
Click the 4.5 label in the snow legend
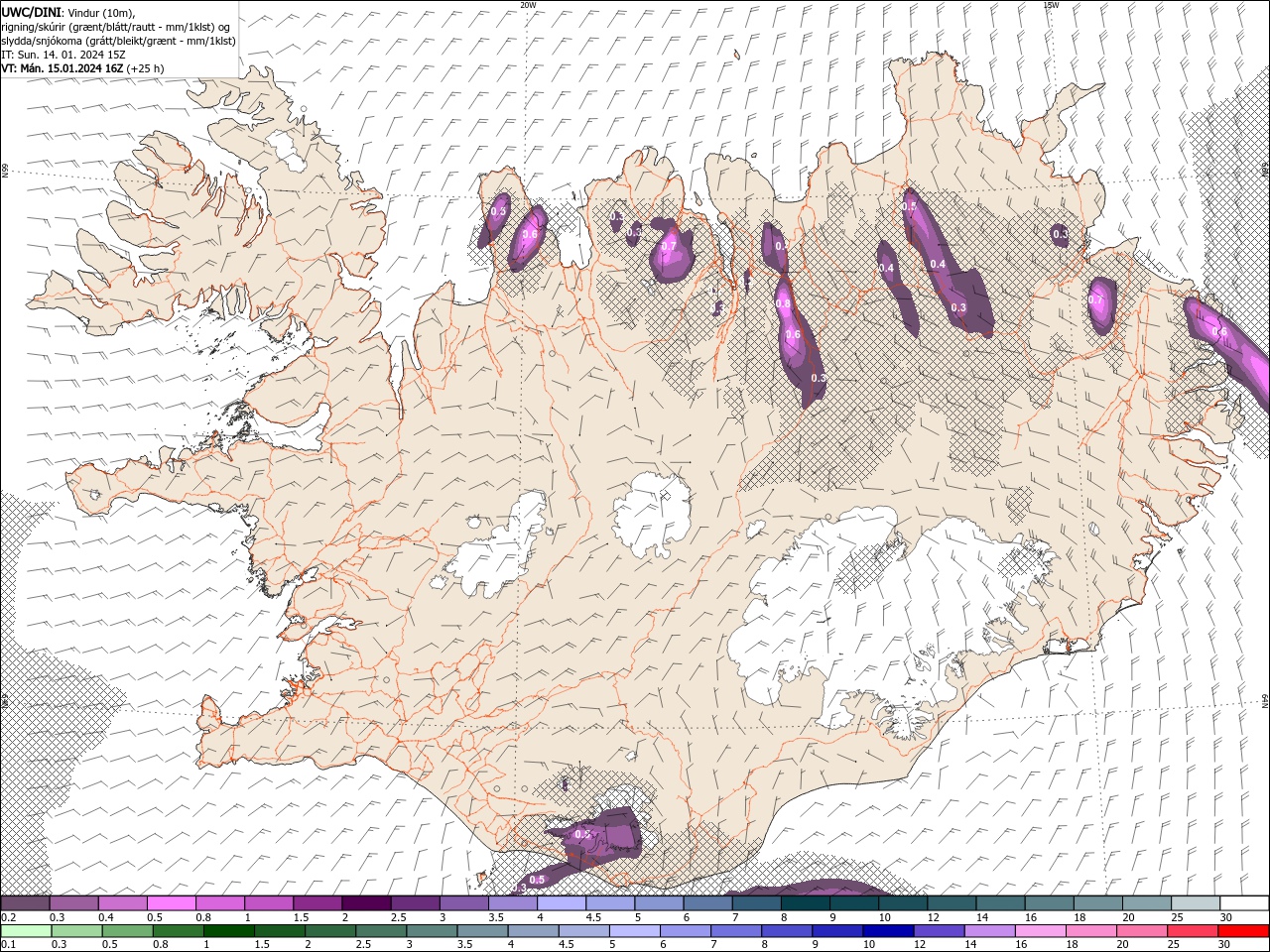coord(593,918)
